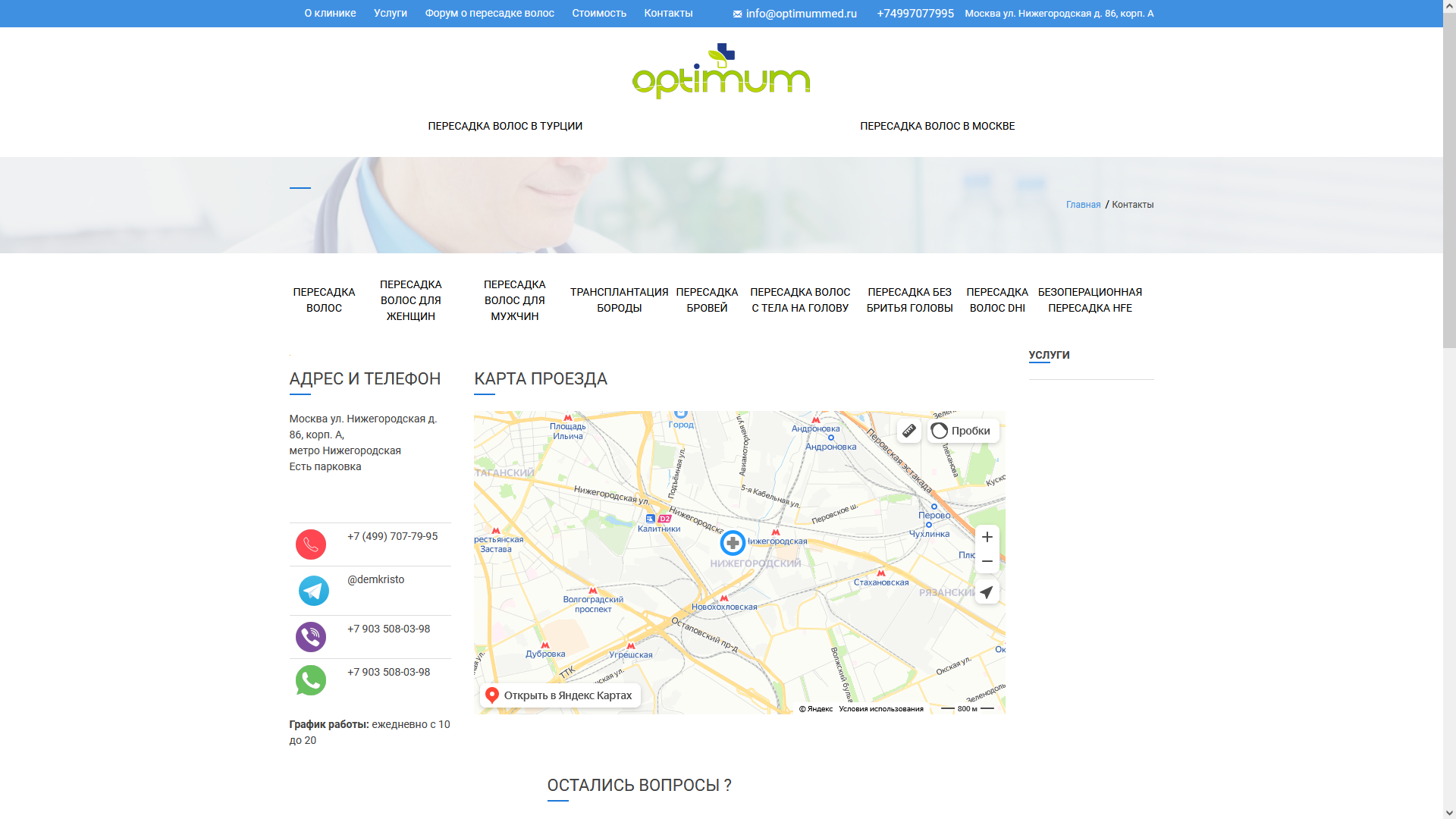Click the red phone icon

click(311, 544)
